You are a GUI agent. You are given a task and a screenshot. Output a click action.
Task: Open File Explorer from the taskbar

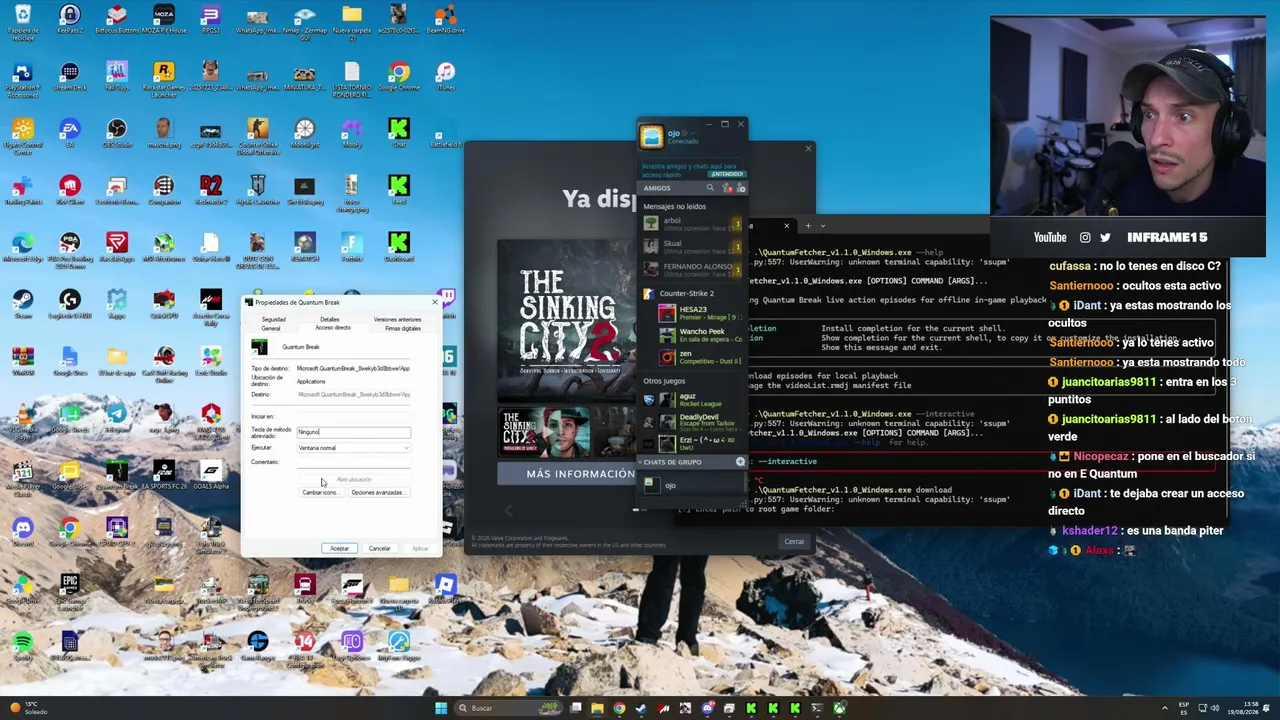tap(597, 708)
